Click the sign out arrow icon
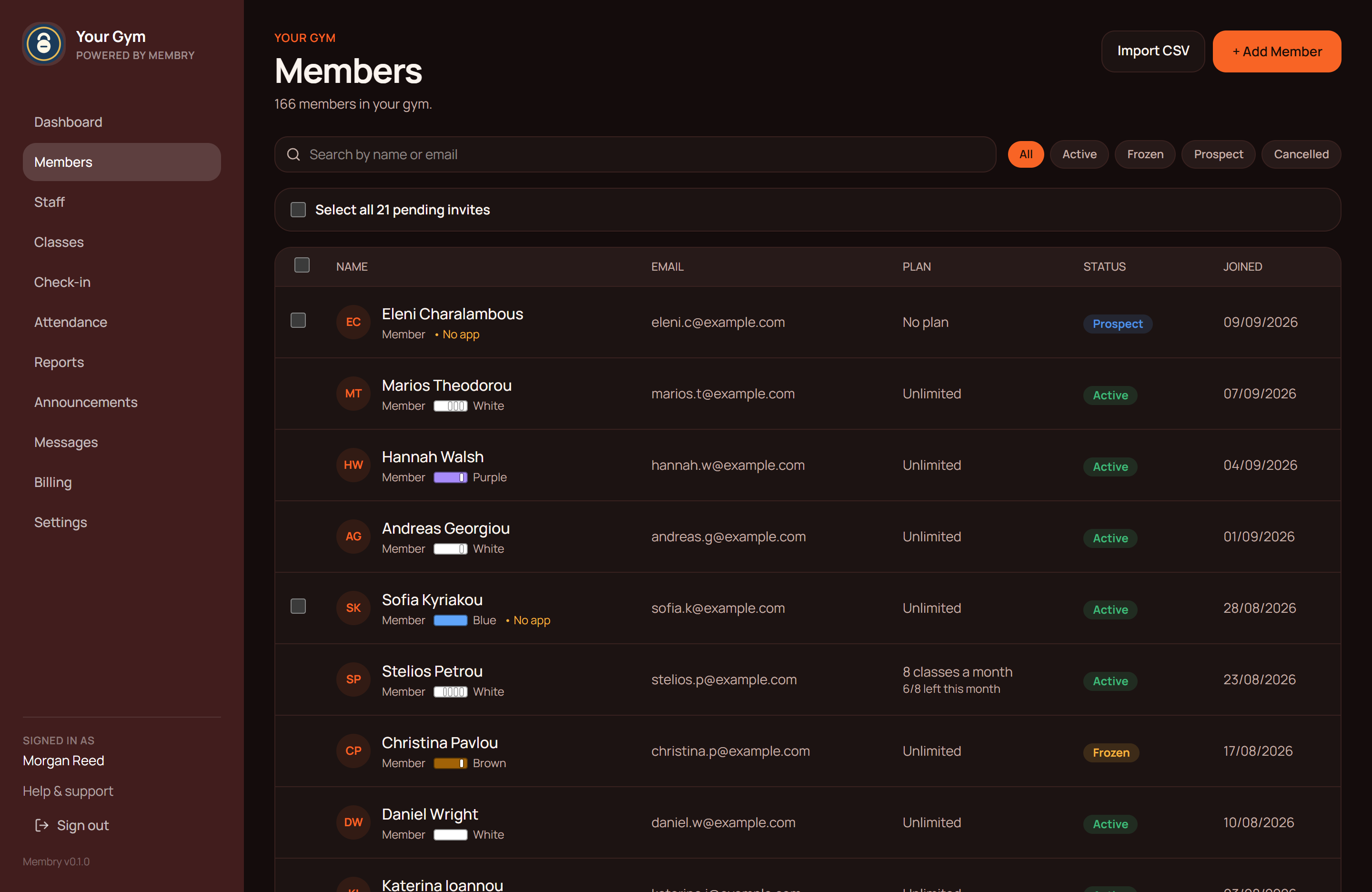The height and width of the screenshot is (892, 1372). [x=41, y=825]
